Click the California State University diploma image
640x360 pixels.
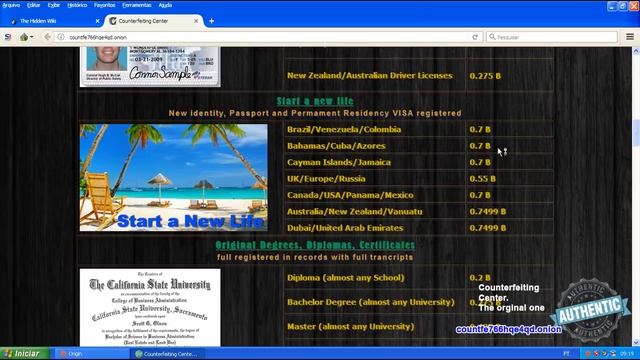click(x=150, y=308)
